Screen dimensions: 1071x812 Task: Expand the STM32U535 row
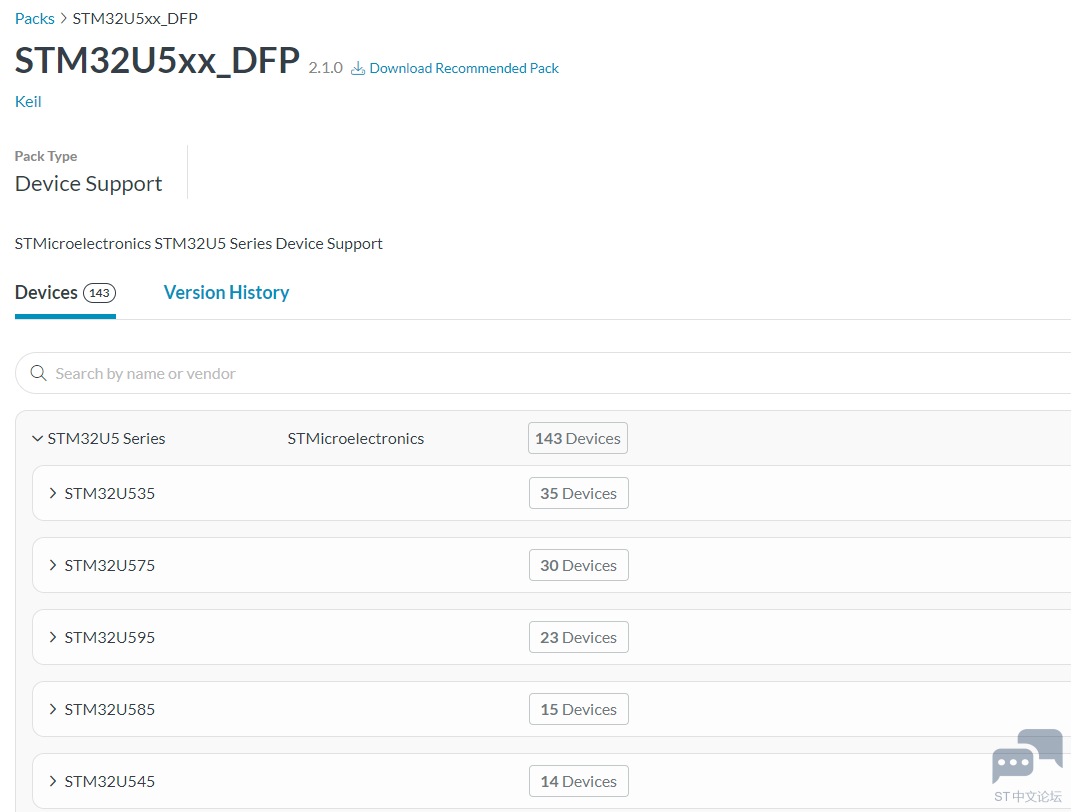[53, 493]
